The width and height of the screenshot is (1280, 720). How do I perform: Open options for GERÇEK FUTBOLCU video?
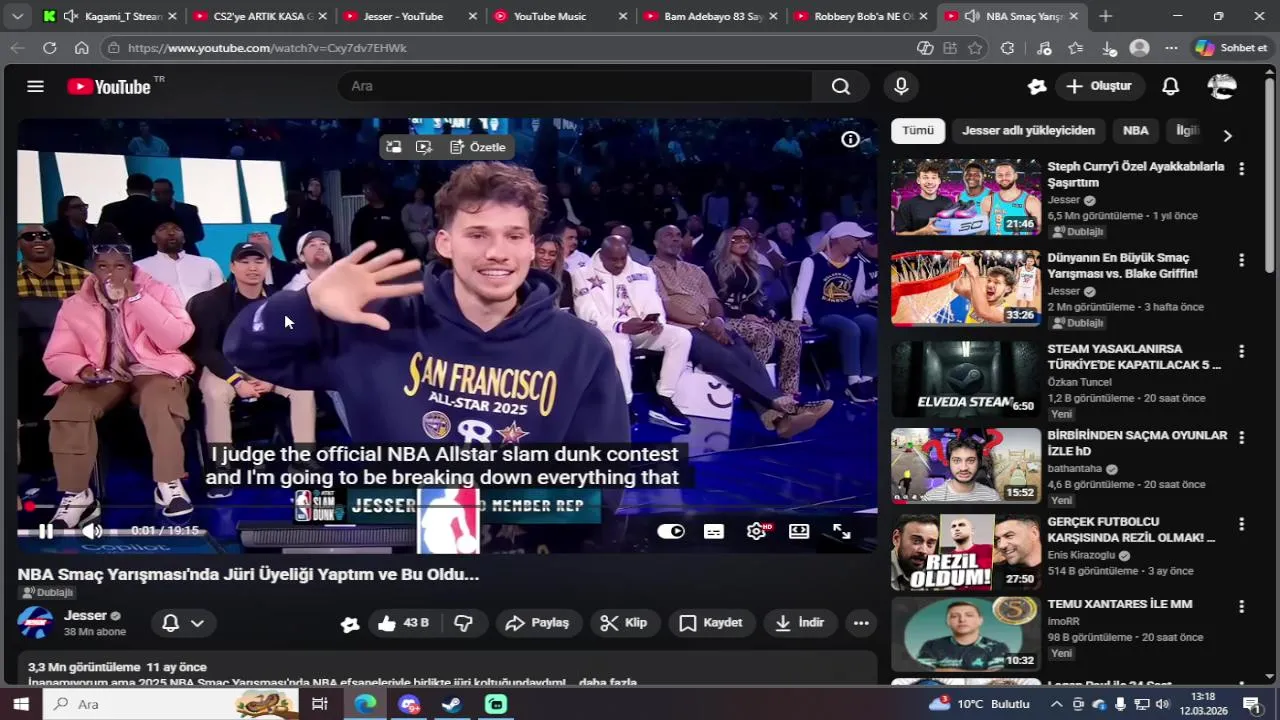point(1241,524)
